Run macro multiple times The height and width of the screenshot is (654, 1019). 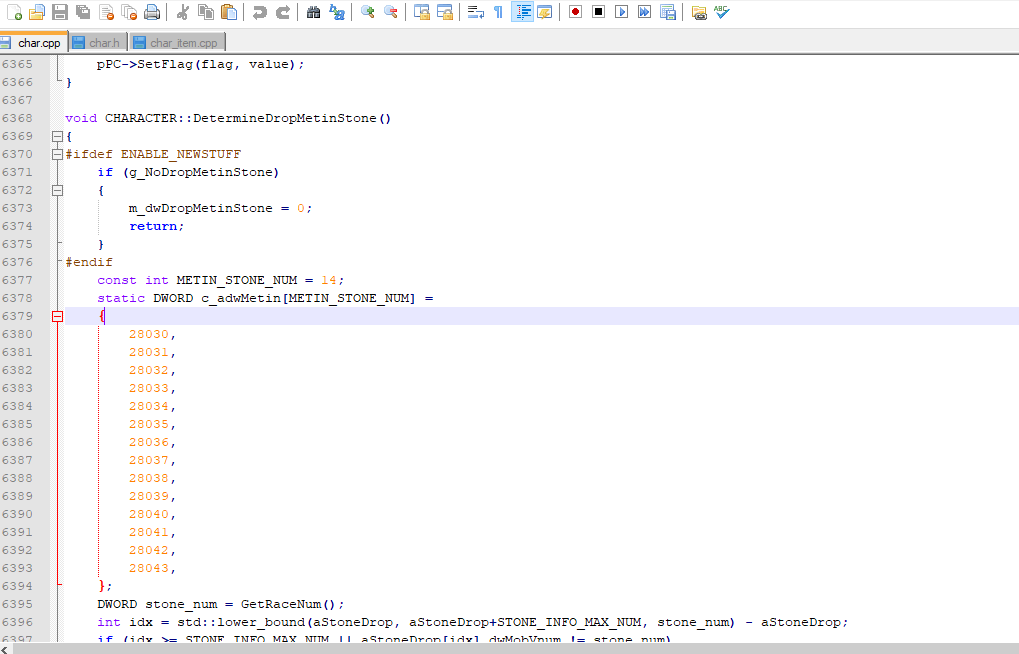click(x=644, y=12)
